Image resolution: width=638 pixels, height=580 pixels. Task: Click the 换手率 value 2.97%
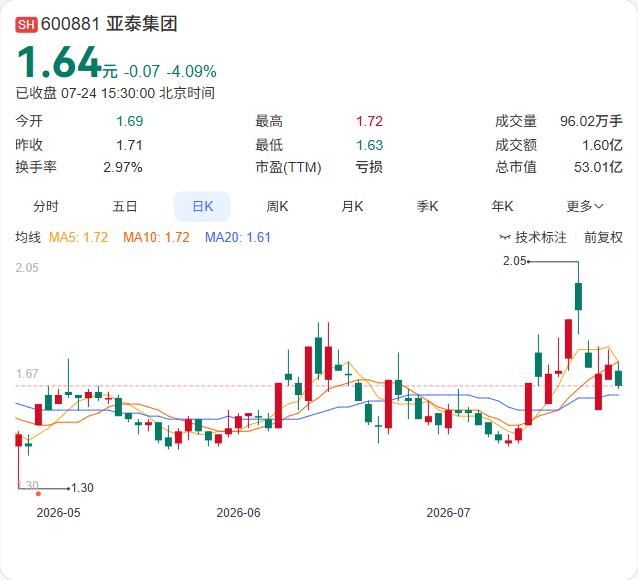[x=122, y=167]
